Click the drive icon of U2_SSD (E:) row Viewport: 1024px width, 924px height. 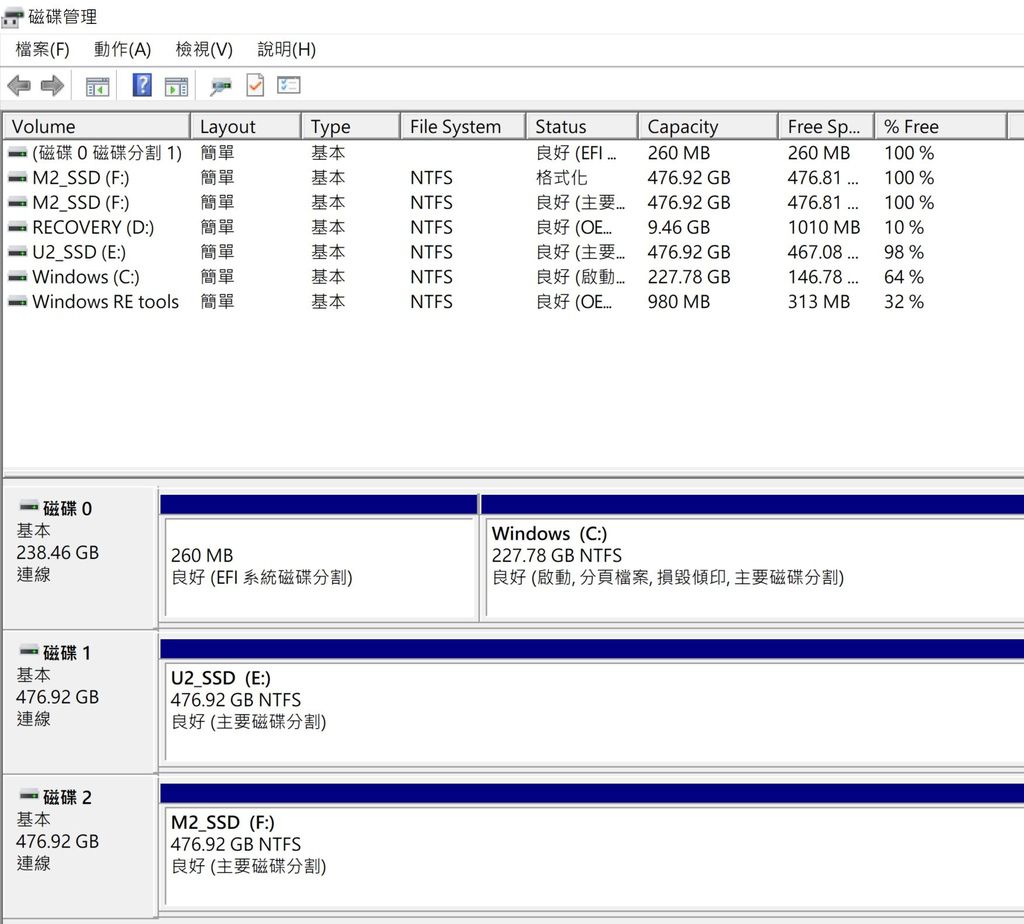[18, 253]
